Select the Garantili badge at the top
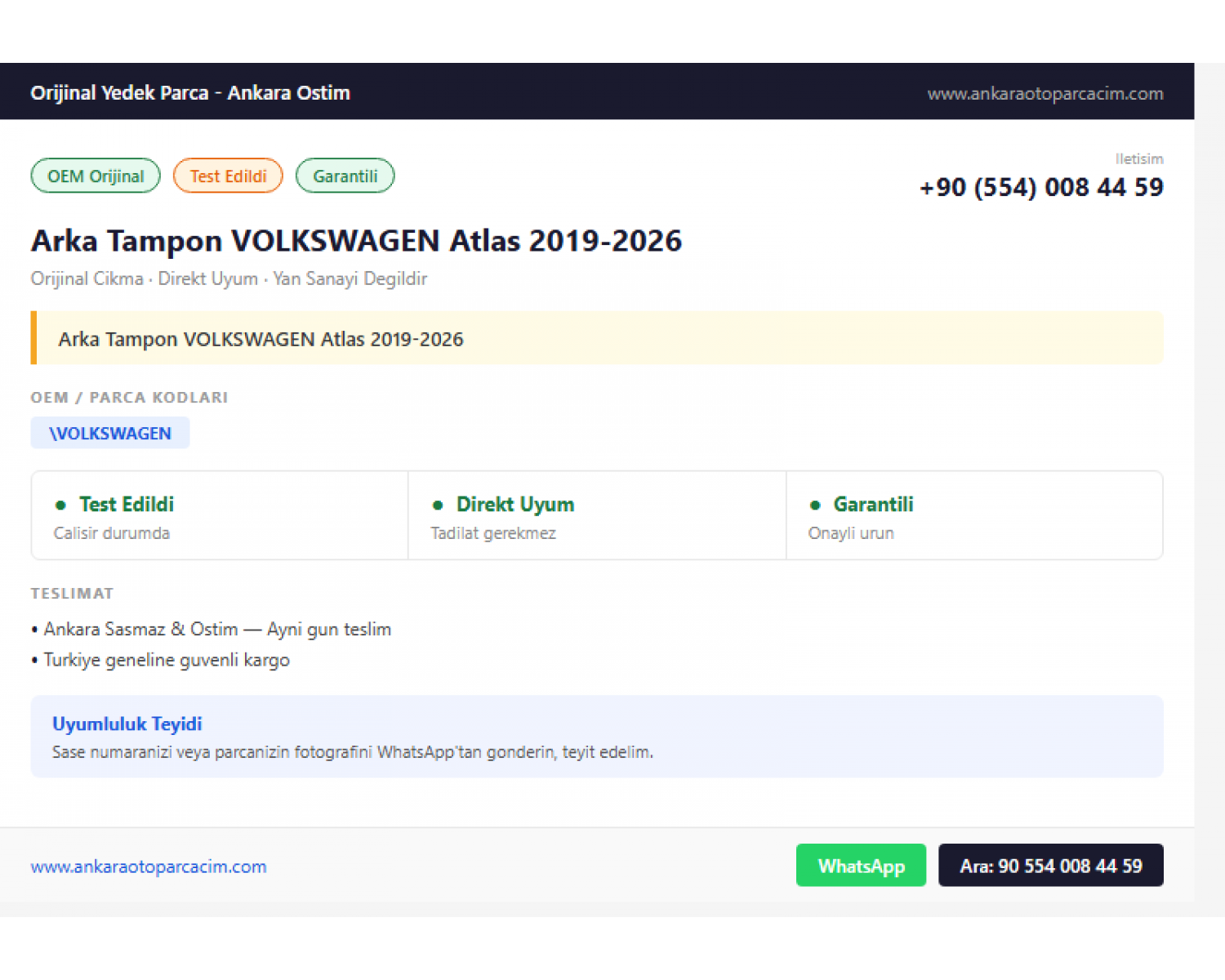 tap(345, 176)
